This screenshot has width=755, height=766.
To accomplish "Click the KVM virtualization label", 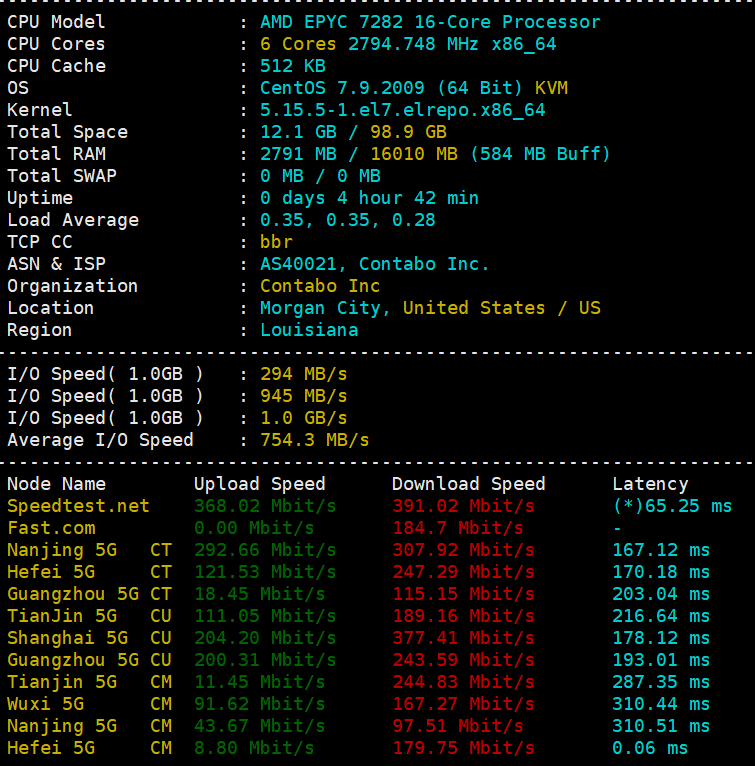I will coord(551,88).
